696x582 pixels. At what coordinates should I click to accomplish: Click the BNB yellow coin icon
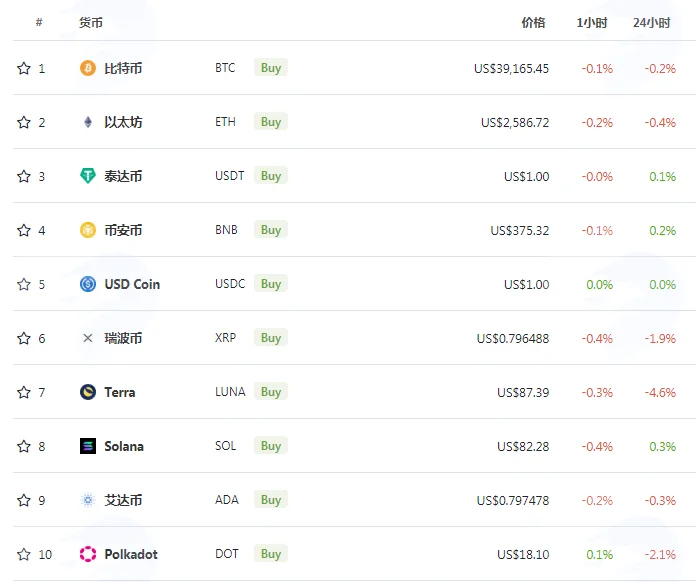[x=87, y=230]
